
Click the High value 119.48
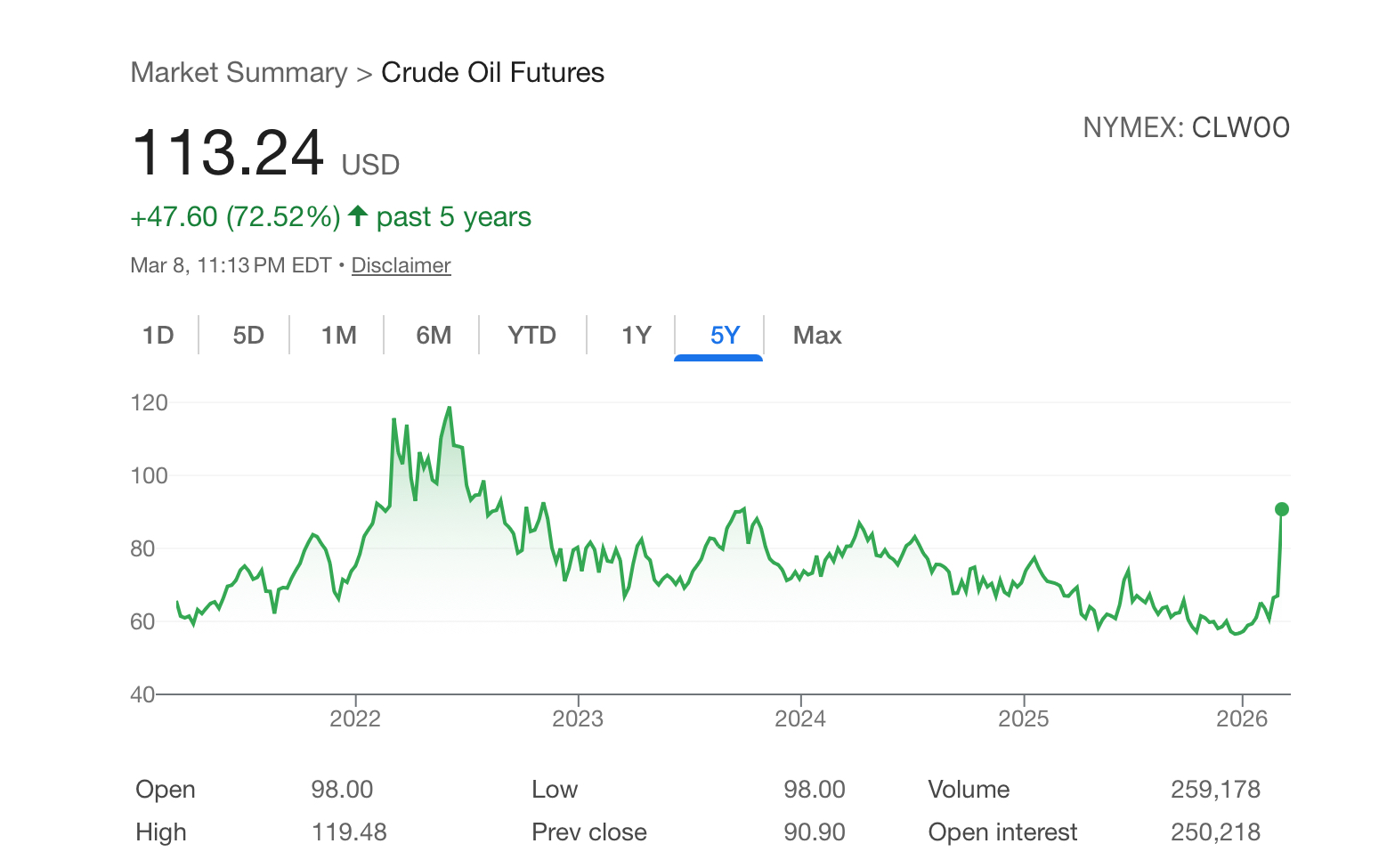349,832
